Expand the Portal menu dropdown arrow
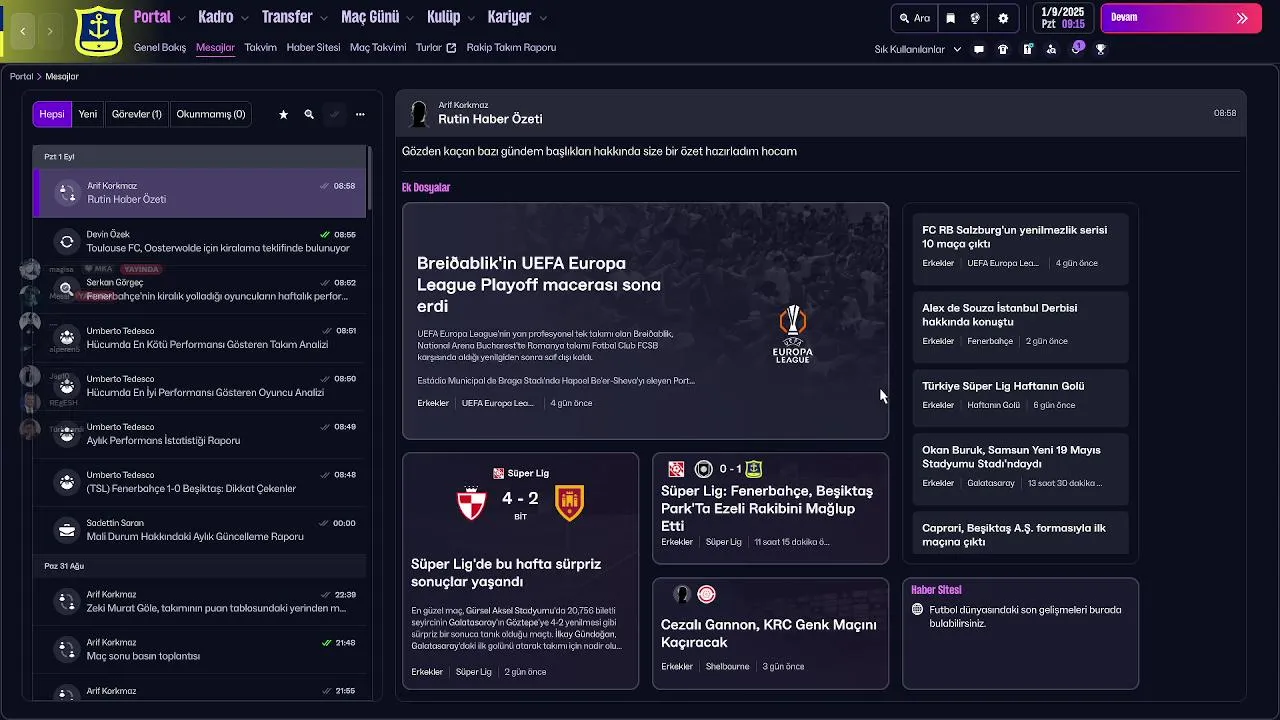 [182, 18]
